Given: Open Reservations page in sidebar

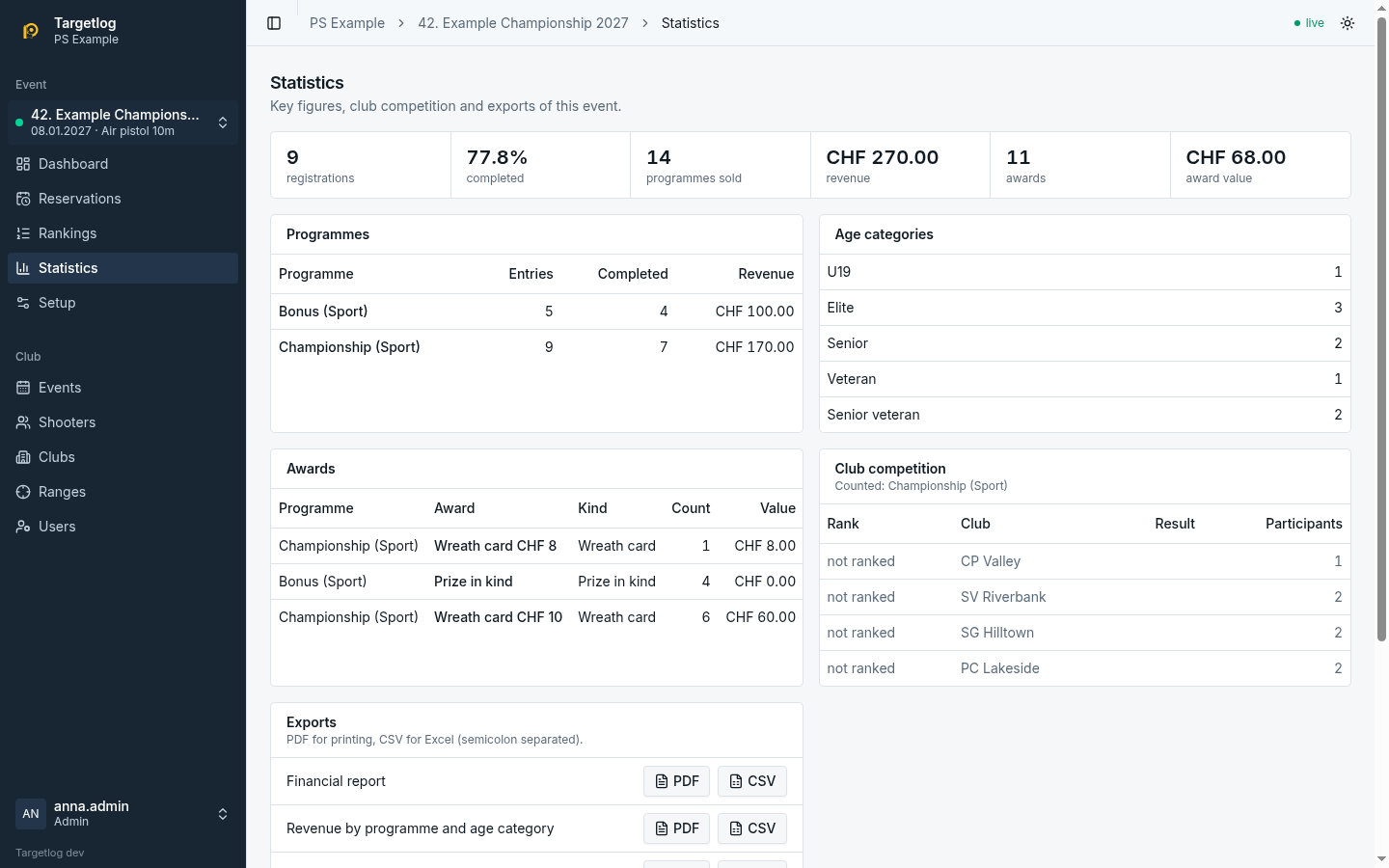Looking at the screenshot, I should pos(123,199).
